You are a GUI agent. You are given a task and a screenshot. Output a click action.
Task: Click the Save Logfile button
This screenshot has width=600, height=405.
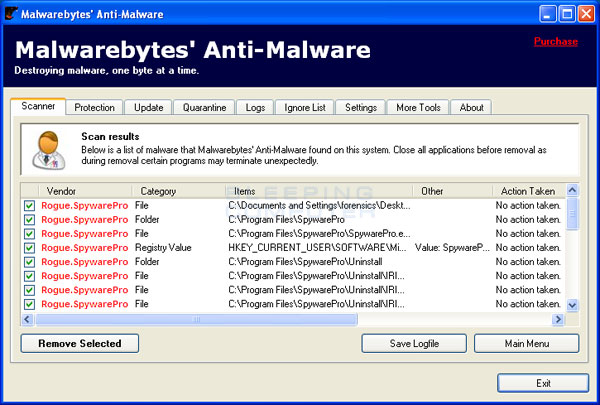(414, 343)
